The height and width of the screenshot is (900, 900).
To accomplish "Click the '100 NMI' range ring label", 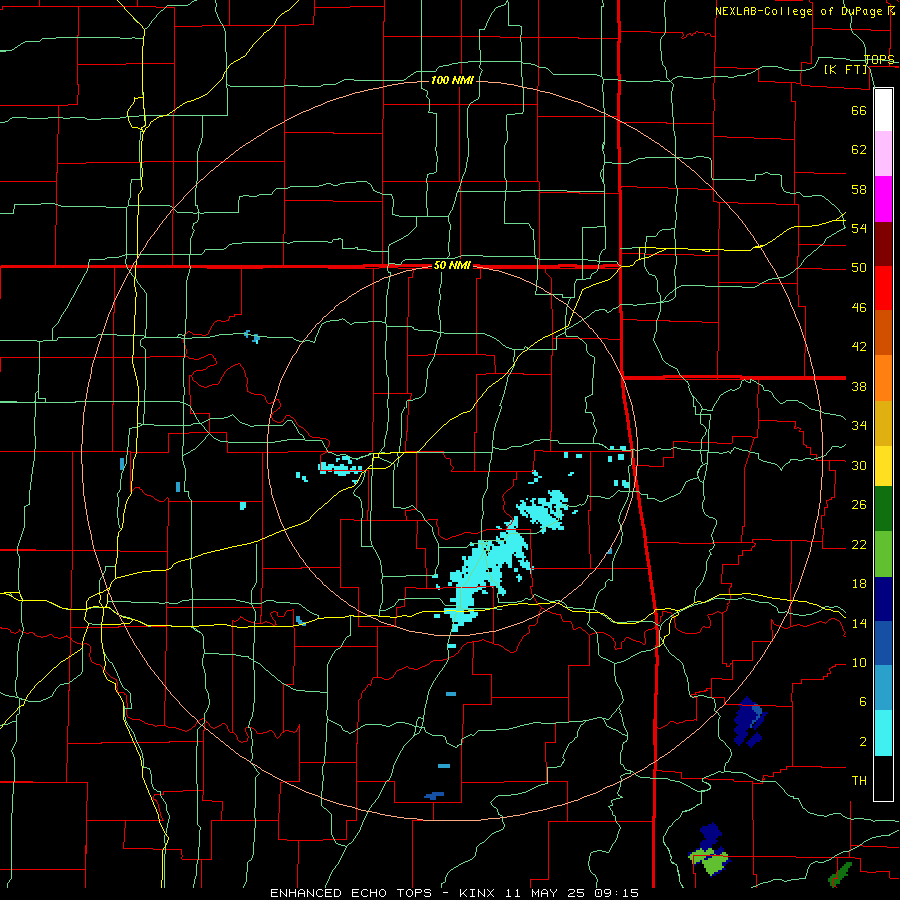I will 452,80.
